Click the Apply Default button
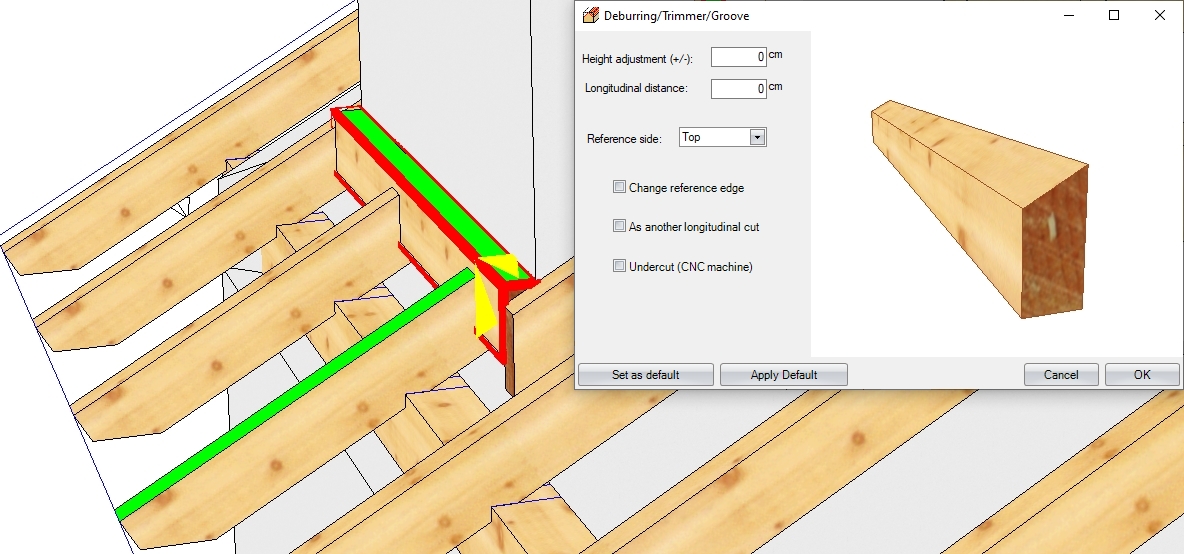 tap(784, 375)
